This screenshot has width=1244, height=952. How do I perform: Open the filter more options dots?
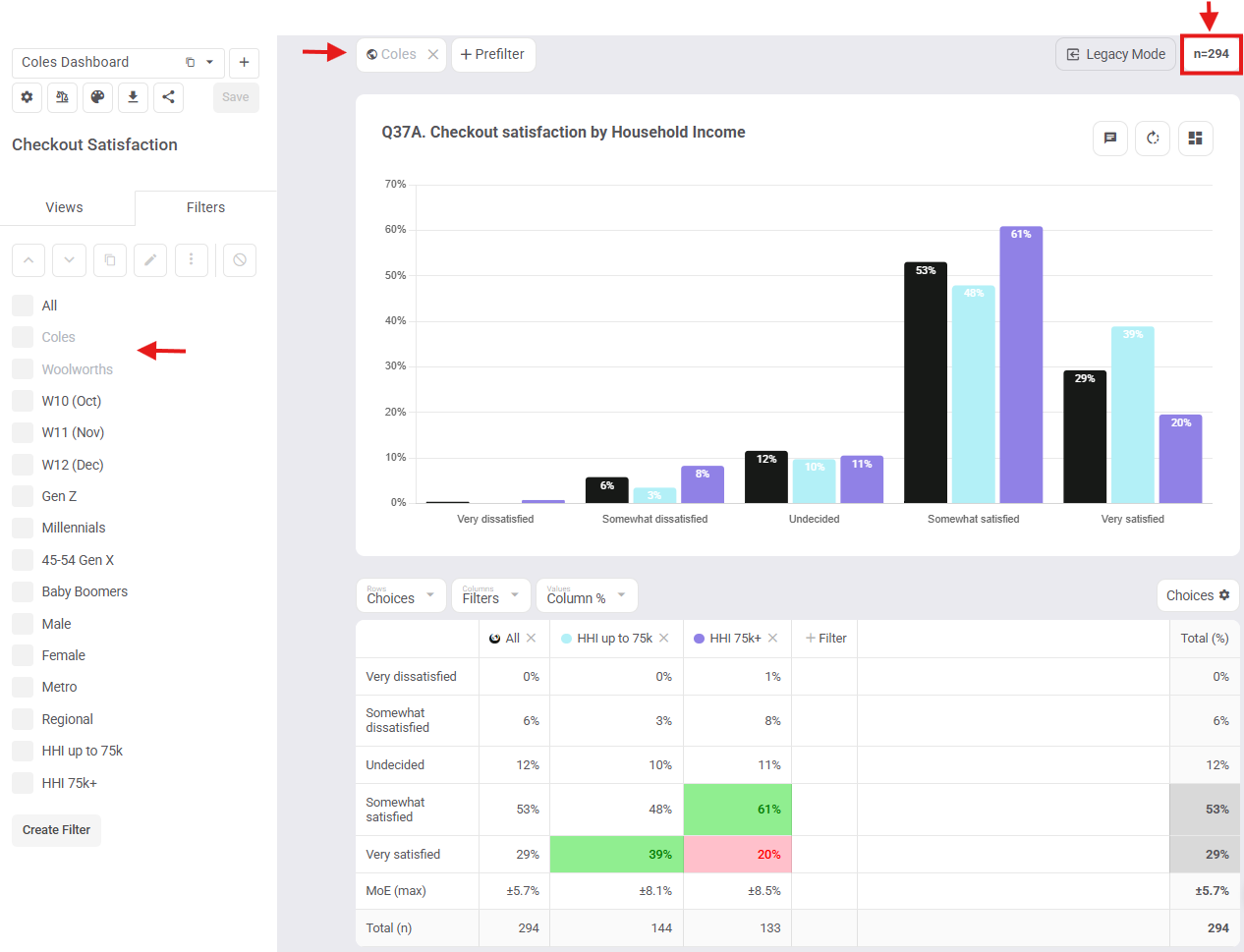point(192,260)
